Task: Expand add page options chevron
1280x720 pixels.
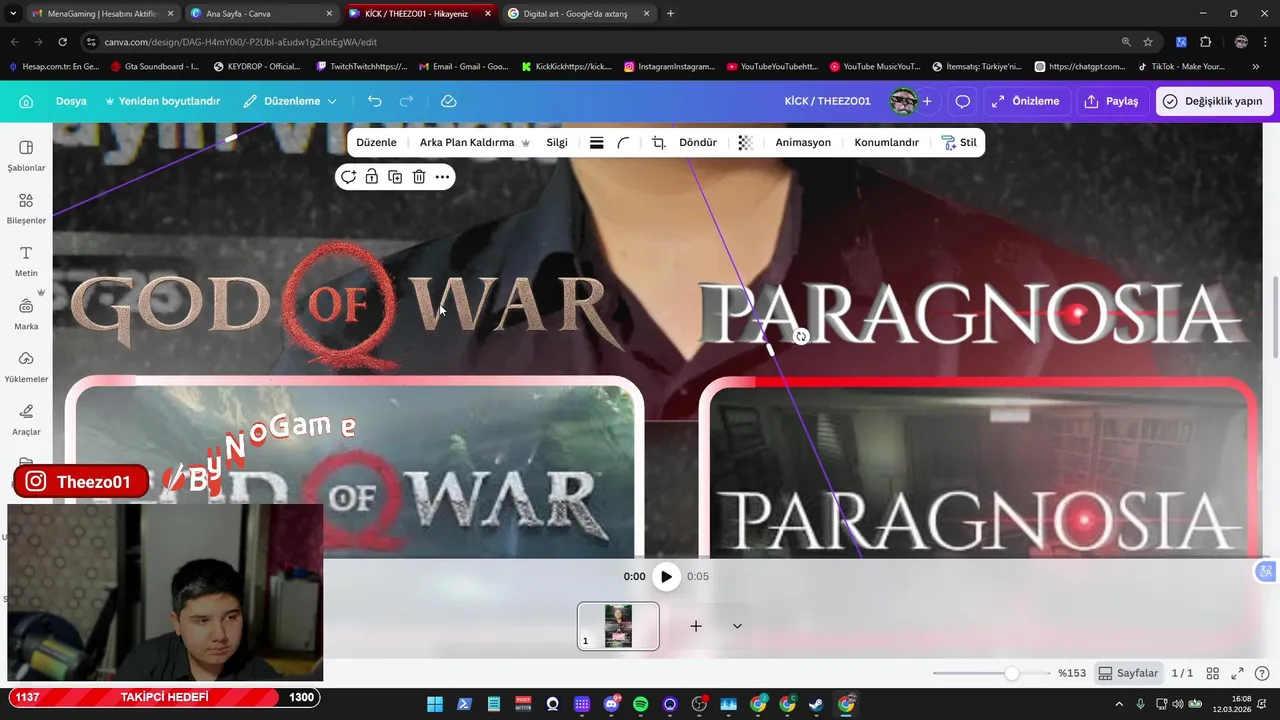Action: tap(737, 626)
